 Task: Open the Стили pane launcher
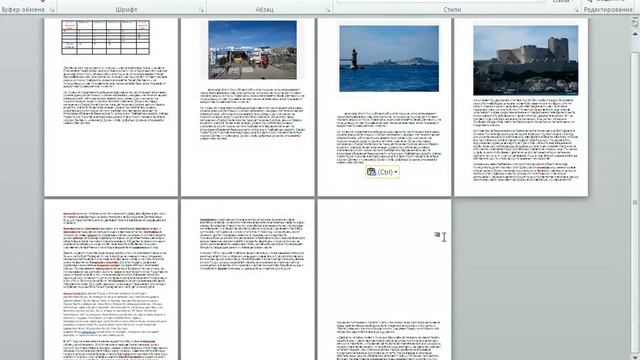[576, 10]
